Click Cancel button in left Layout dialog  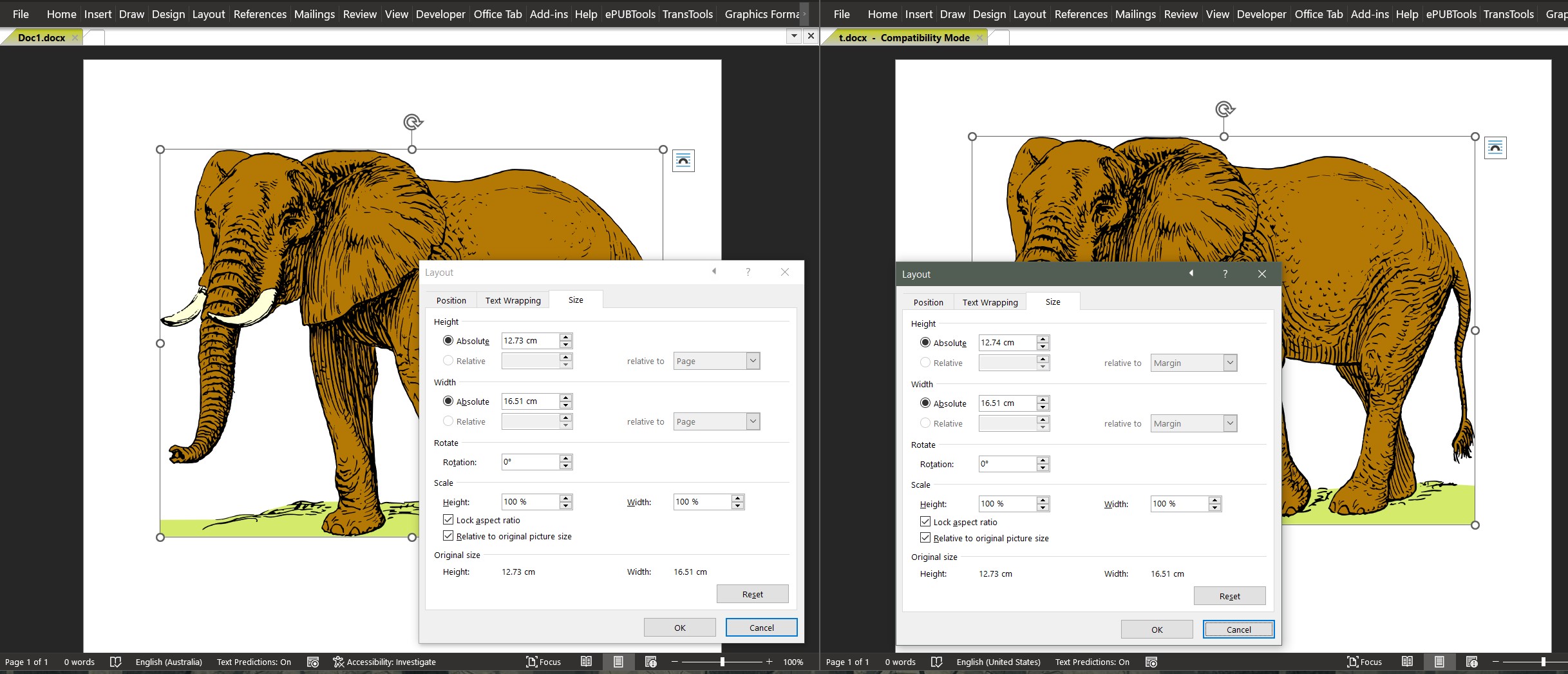[762, 628]
